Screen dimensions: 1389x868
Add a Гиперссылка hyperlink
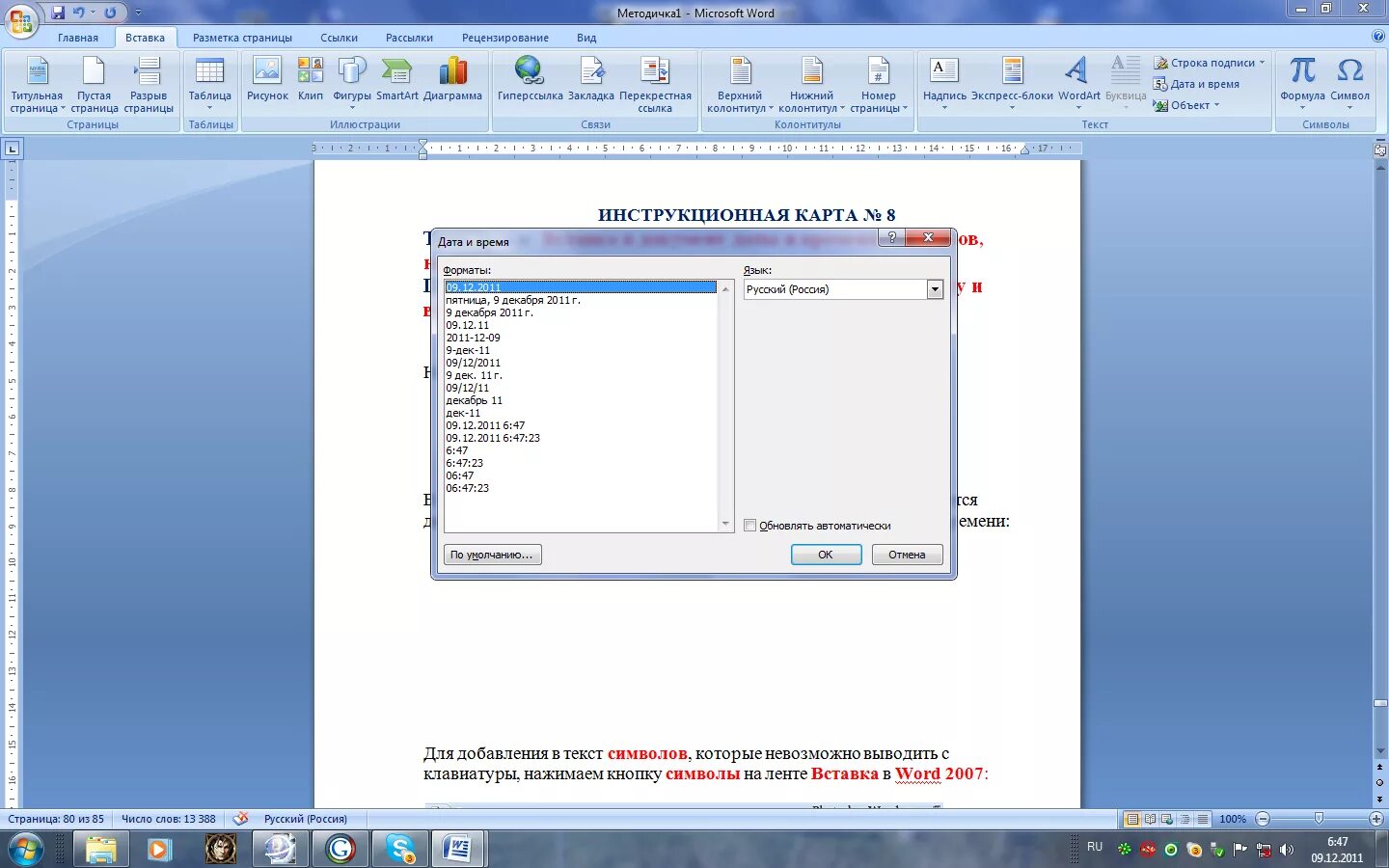tap(530, 79)
